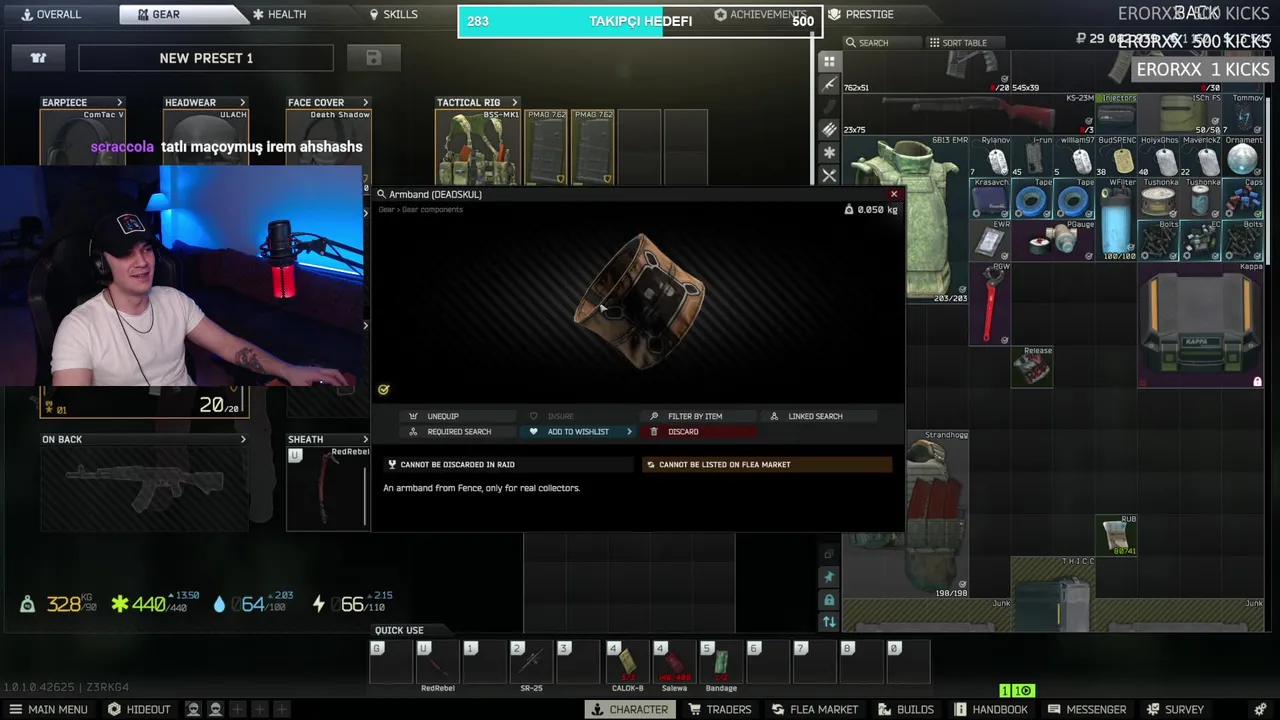1280x720 pixels.
Task: Select the Strandhogg rig in stash
Action: 937,514
